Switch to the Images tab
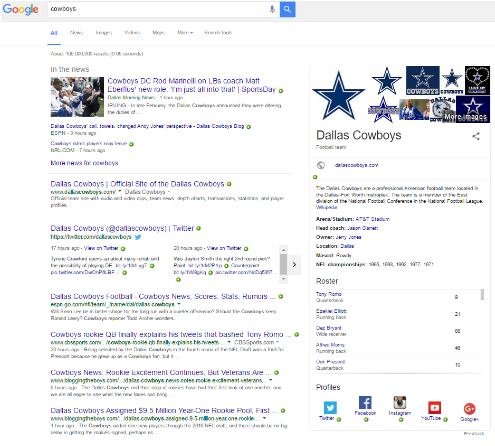The image size is (495, 446). point(104,33)
